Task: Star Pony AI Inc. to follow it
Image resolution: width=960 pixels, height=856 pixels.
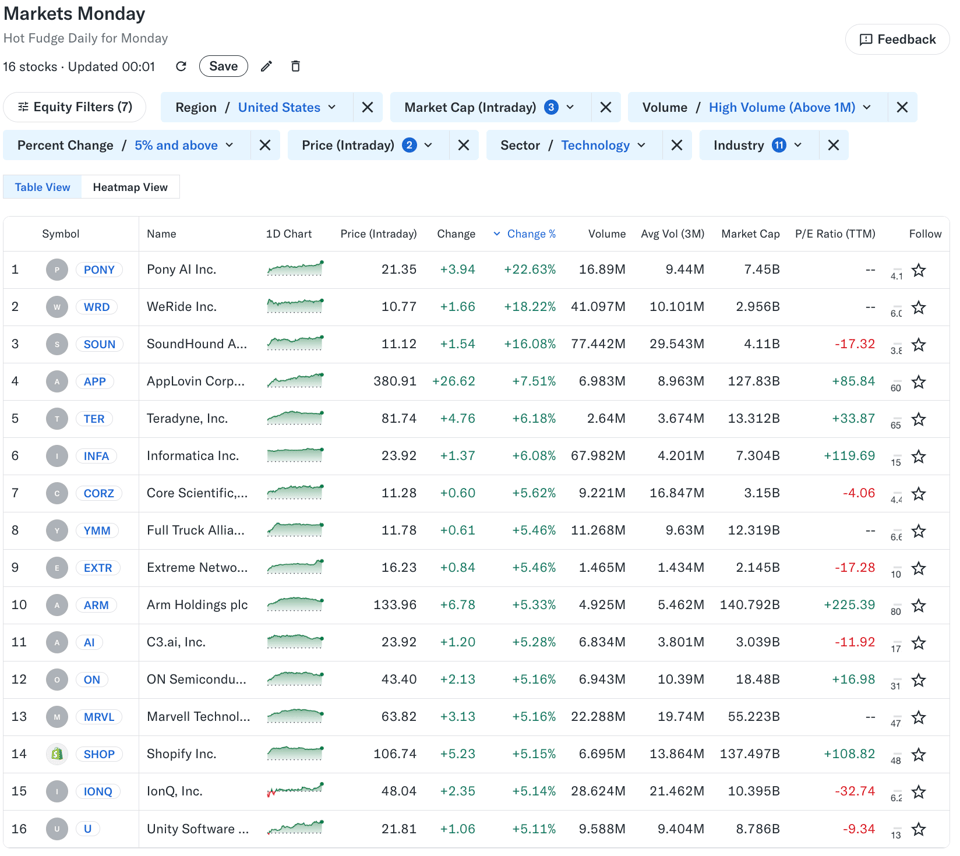Action: [x=919, y=270]
